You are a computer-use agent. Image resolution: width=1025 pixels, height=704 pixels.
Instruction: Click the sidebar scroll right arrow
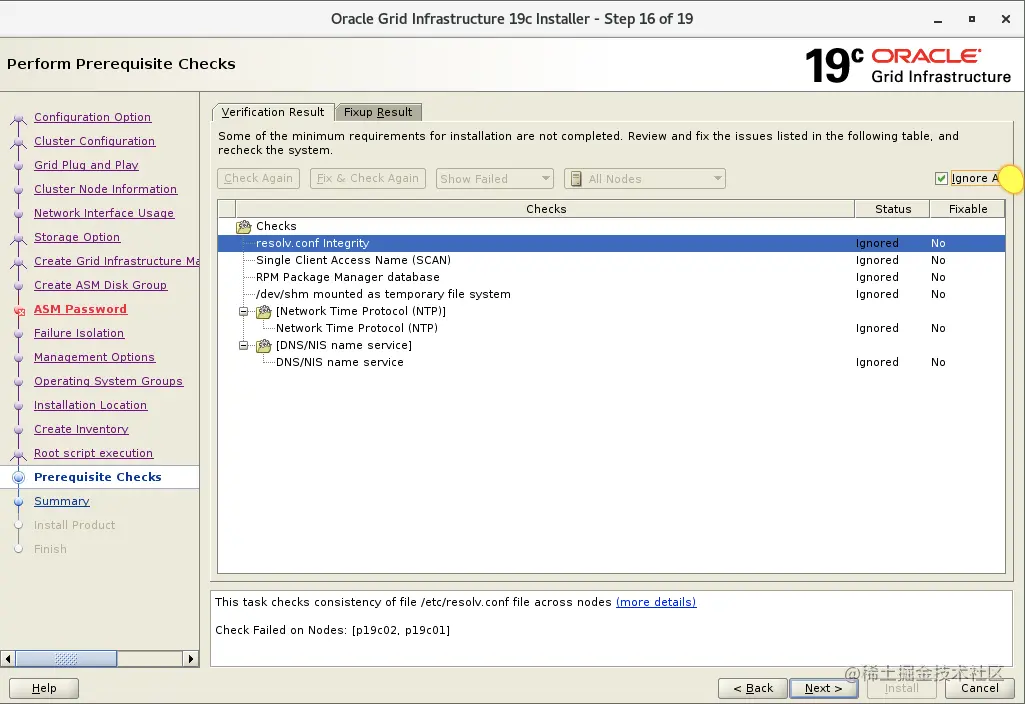coord(190,659)
